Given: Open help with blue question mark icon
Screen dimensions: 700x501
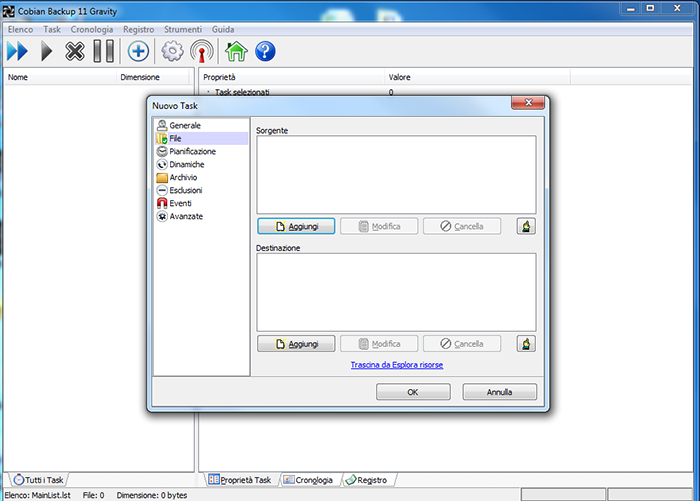Looking at the screenshot, I should (x=265, y=51).
